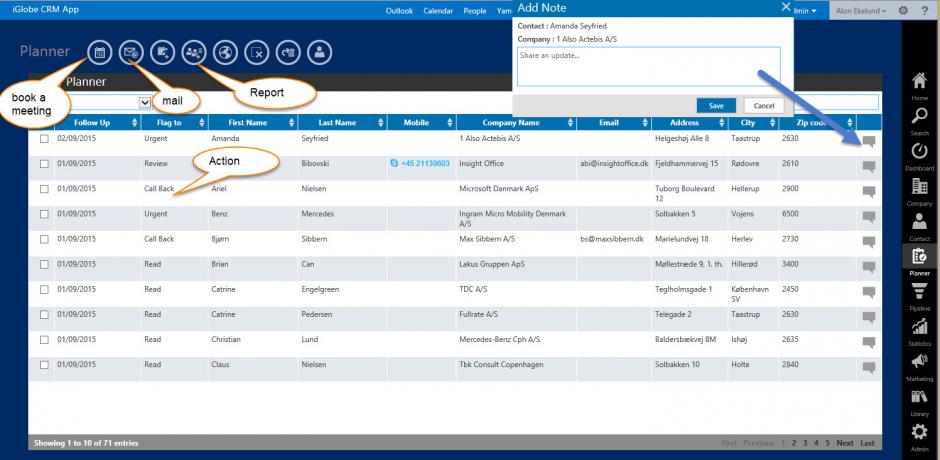Open Admin in the sidebar
This screenshot has width=940, height=460.
click(x=920, y=438)
